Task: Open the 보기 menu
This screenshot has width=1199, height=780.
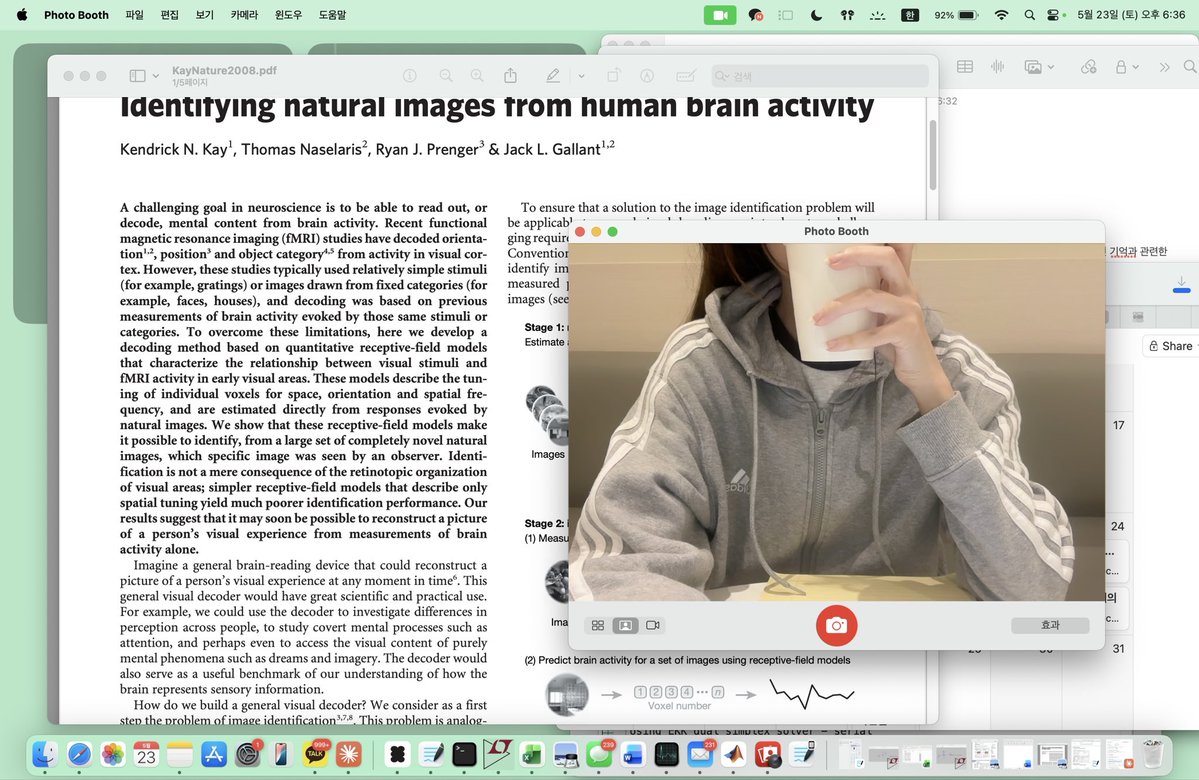Action: point(205,15)
